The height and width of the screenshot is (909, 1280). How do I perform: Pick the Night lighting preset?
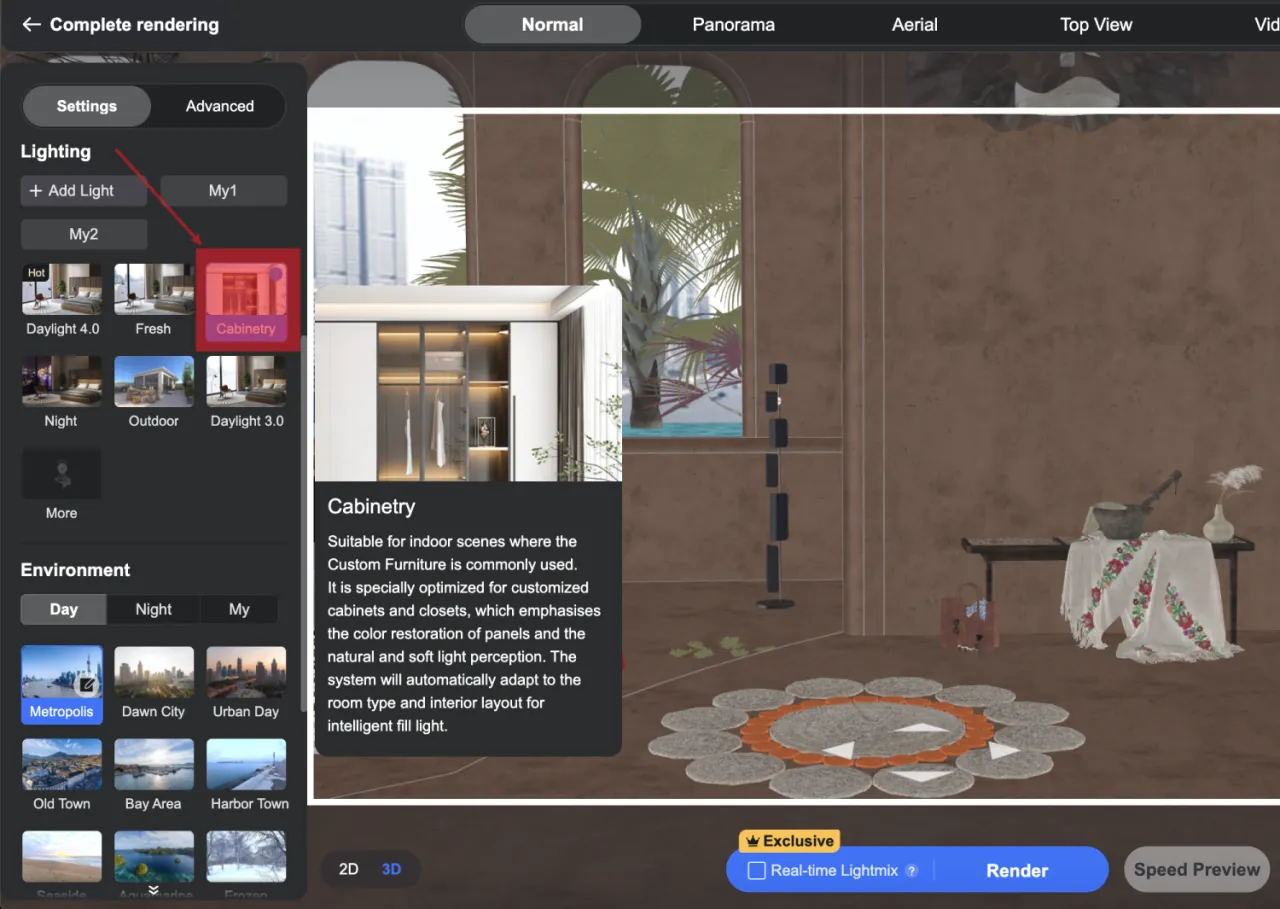pos(62,382)
